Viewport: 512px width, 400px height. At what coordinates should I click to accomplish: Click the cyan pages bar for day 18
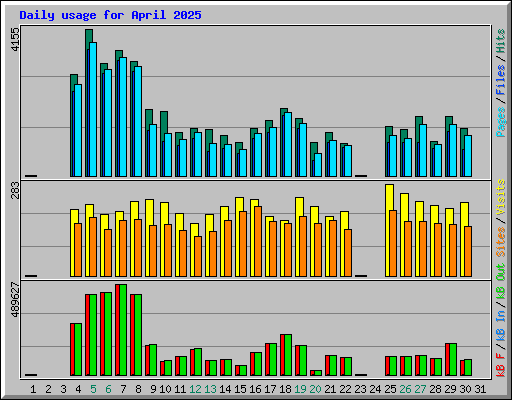click(x=288, y=144)
